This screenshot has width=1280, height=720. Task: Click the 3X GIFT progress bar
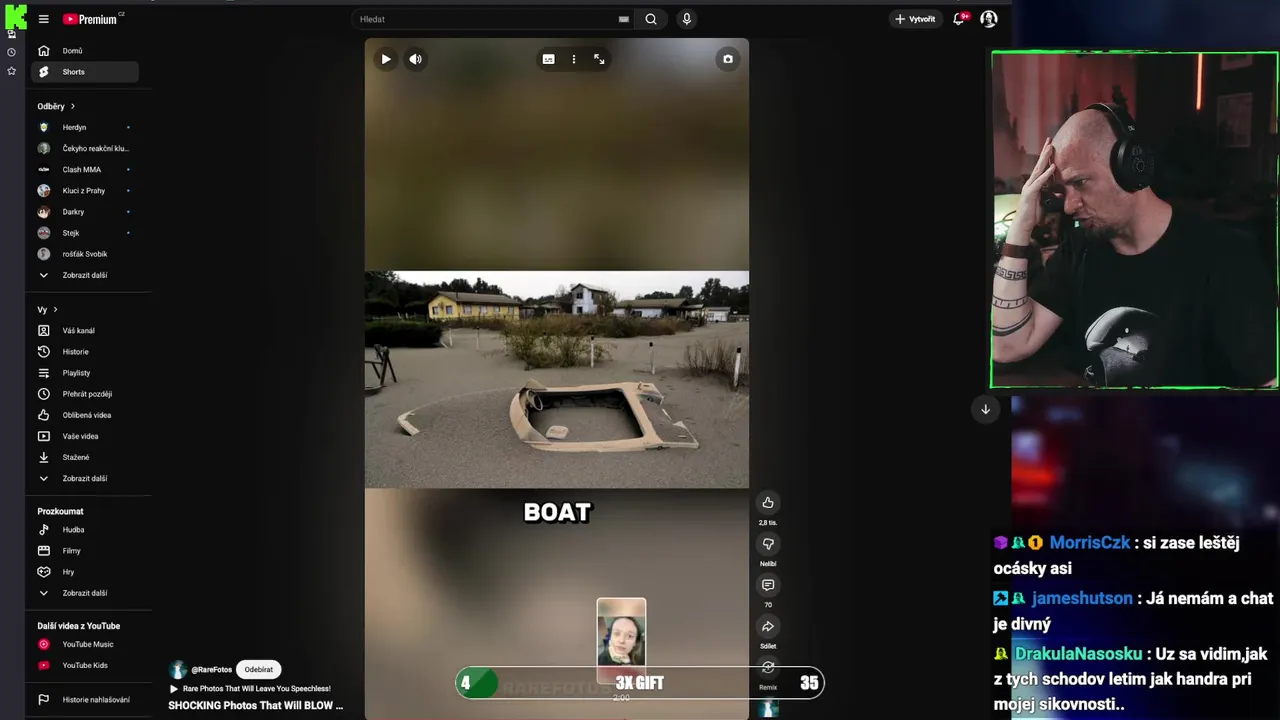640,683
